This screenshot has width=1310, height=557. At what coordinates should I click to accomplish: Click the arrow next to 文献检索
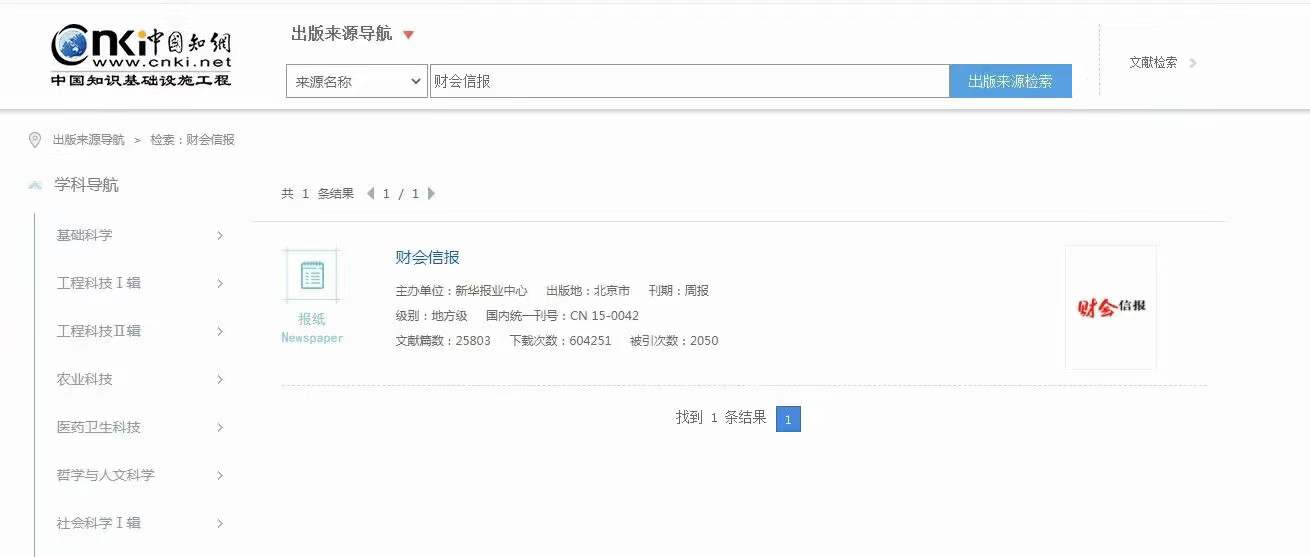(x=1193, y=63)
